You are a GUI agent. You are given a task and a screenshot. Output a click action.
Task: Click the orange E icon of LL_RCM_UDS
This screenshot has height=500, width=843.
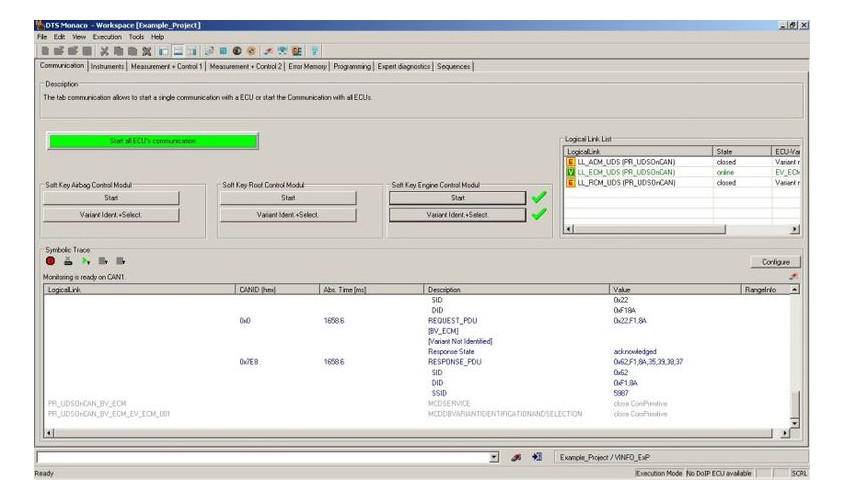570,183
